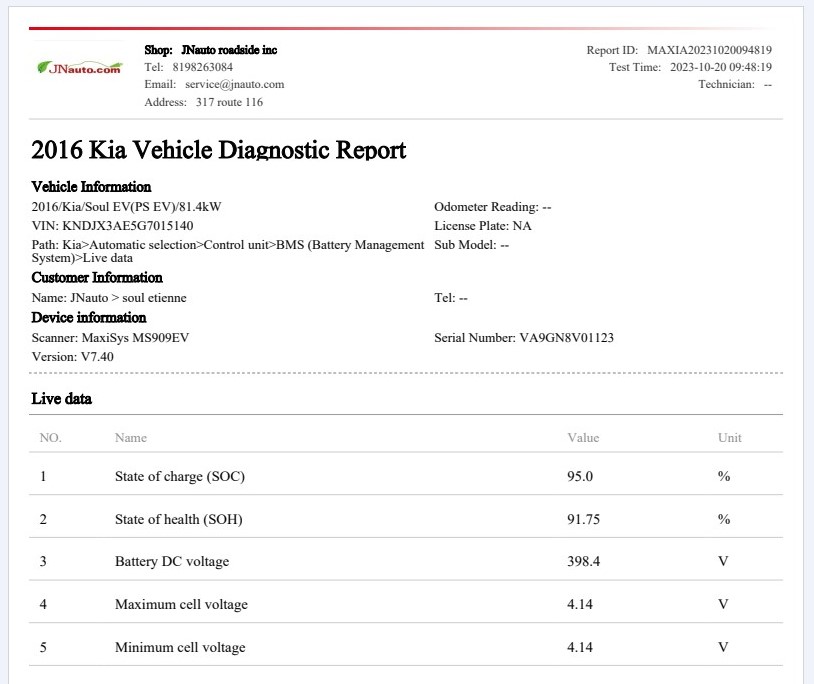814x684 pixels.
Task: Click the 'Sub Model' field
Action: (x=471, y=244)
